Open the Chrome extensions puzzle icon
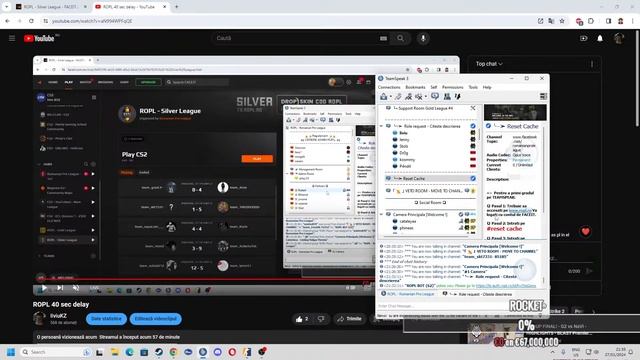 (x=591, y=21)
